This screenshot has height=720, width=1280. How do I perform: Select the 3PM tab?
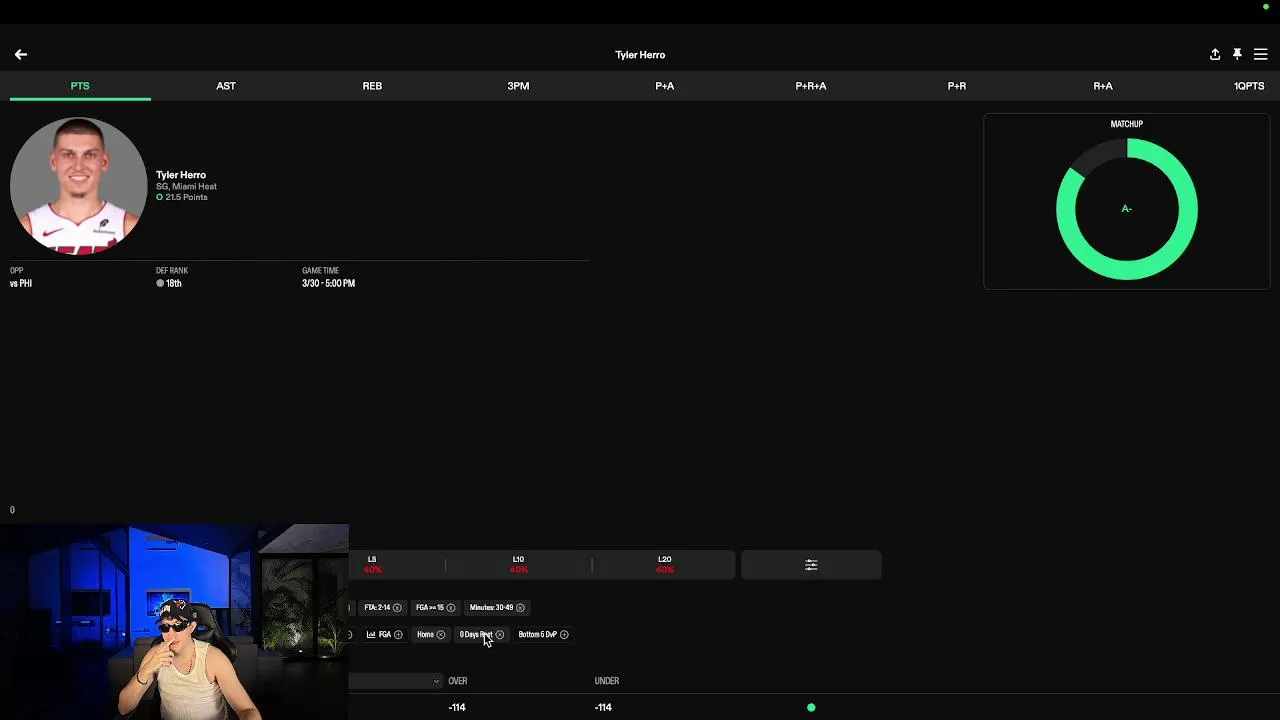point(518,86)
